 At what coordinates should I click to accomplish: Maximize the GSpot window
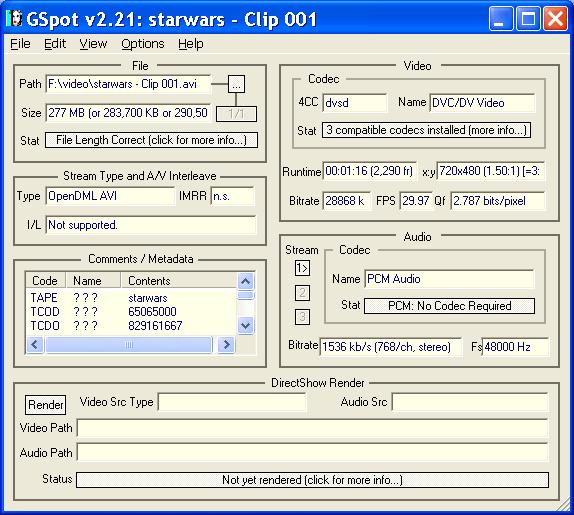tap(528, 19)
